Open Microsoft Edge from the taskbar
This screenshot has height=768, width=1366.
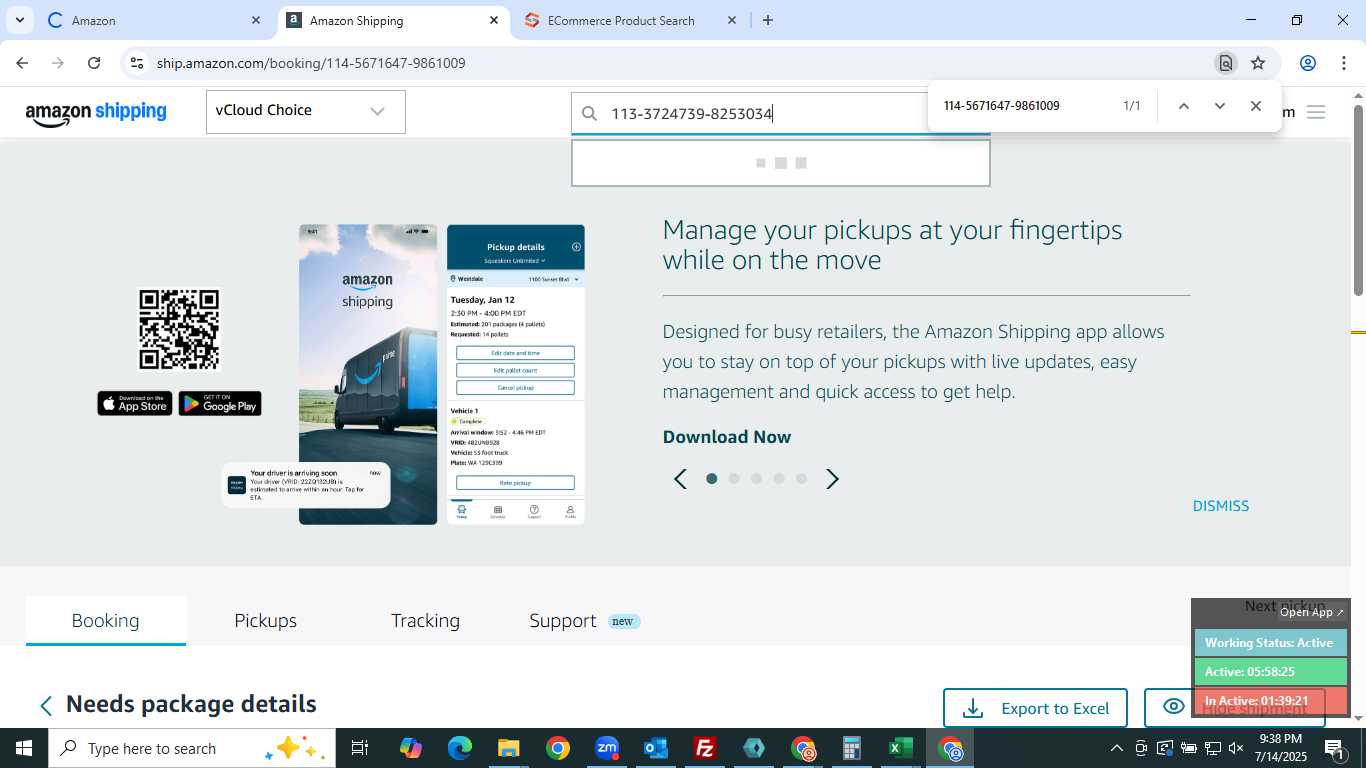tap(460, 748)
